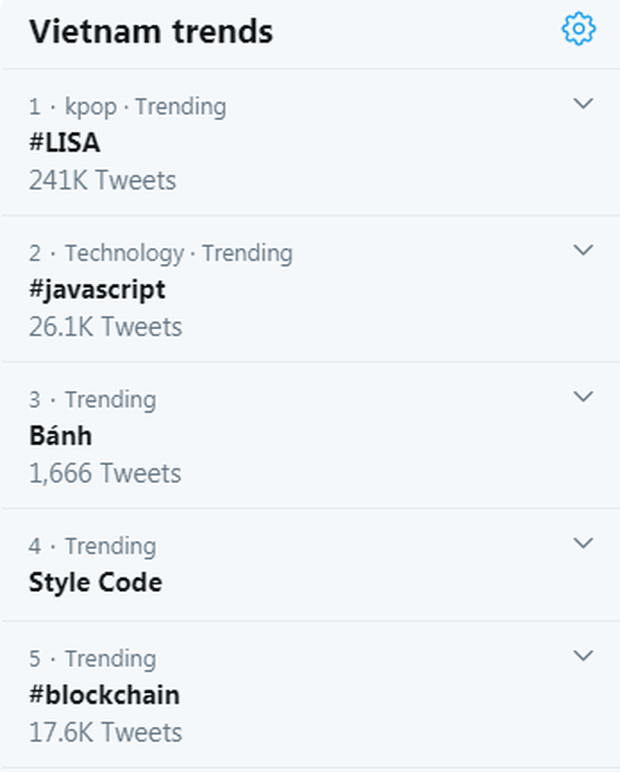Click the rank 4 Trending label

[110, 546]
